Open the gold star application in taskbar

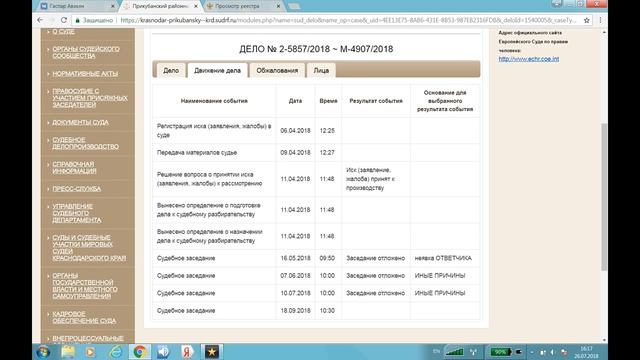point(211,351)
